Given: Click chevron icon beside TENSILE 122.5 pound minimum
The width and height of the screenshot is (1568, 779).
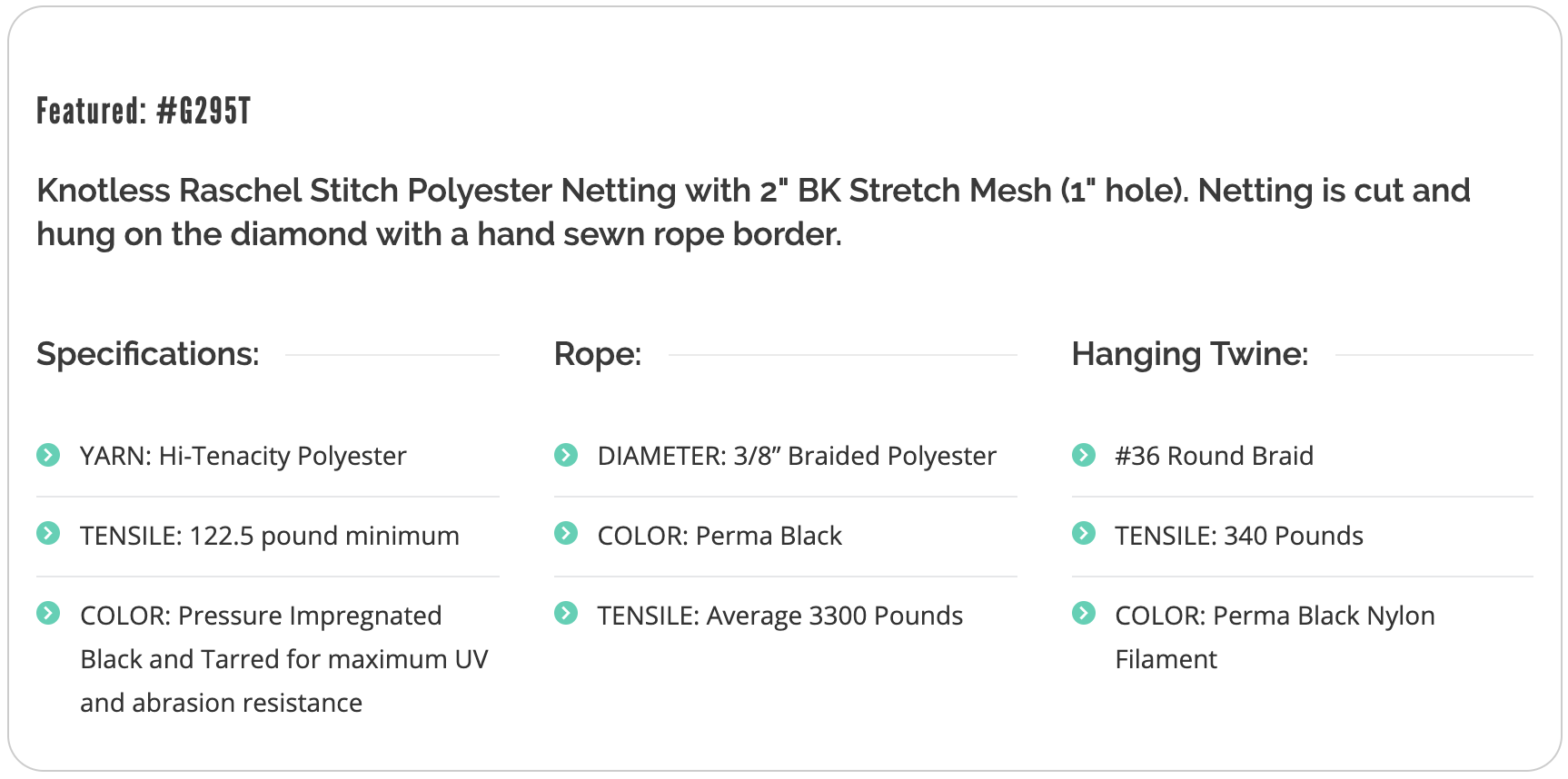Looking at the screenshot, I should coord(48,533).
